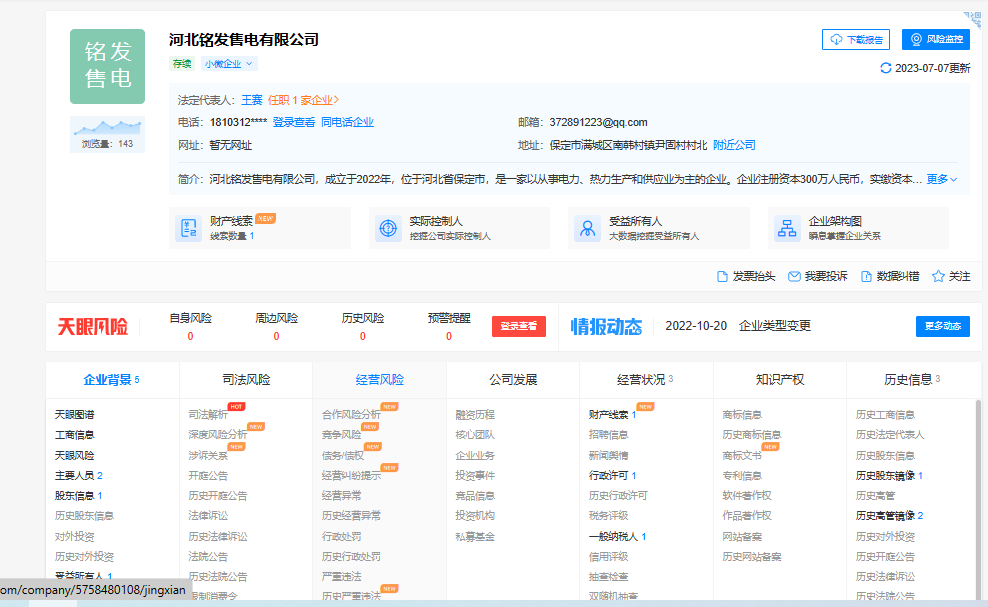Screen dimensions: 988x607
Task: Click the 数据纠错 icon
Action: (866, 277)
